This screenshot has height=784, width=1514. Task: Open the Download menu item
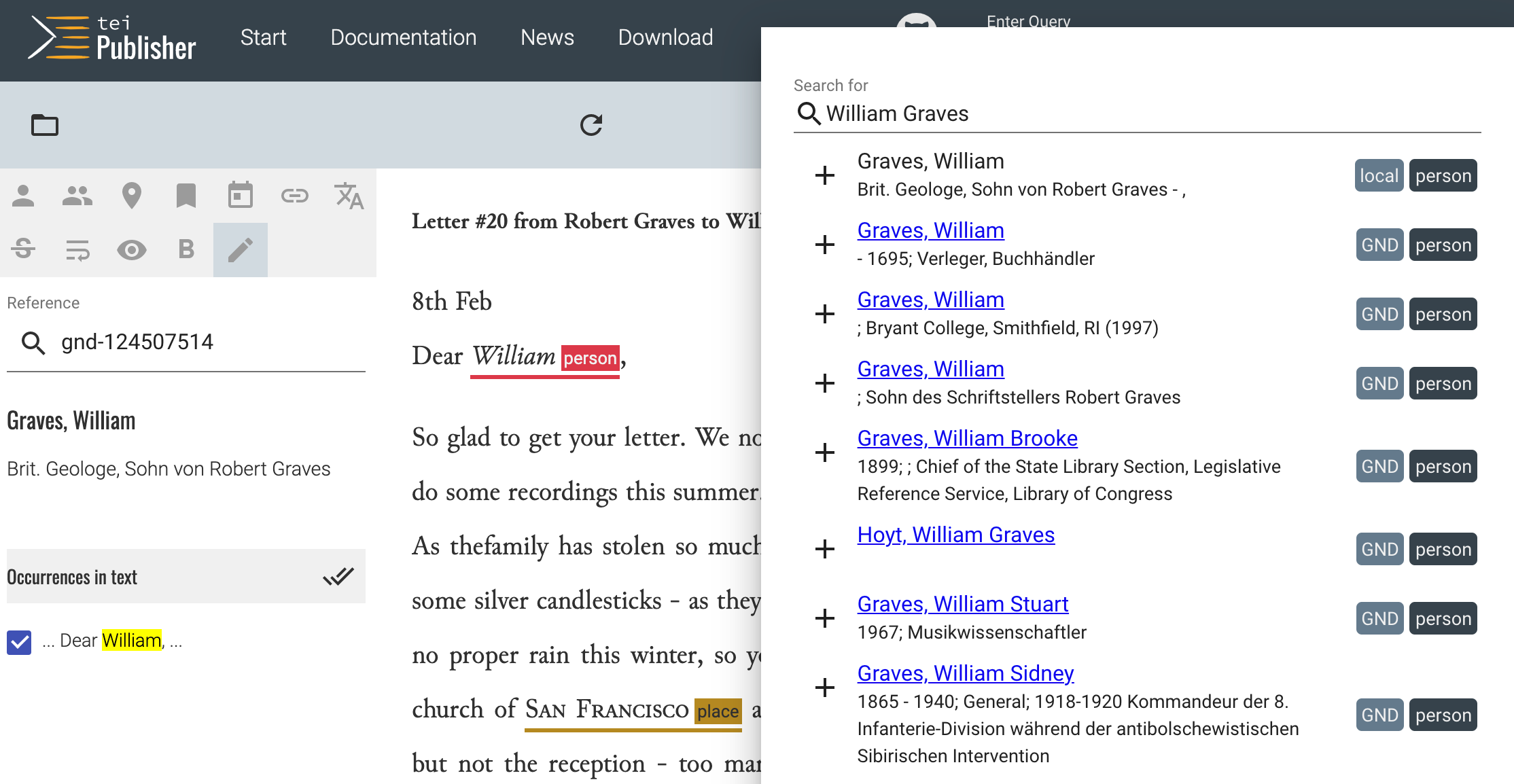(x=665, y=37)
